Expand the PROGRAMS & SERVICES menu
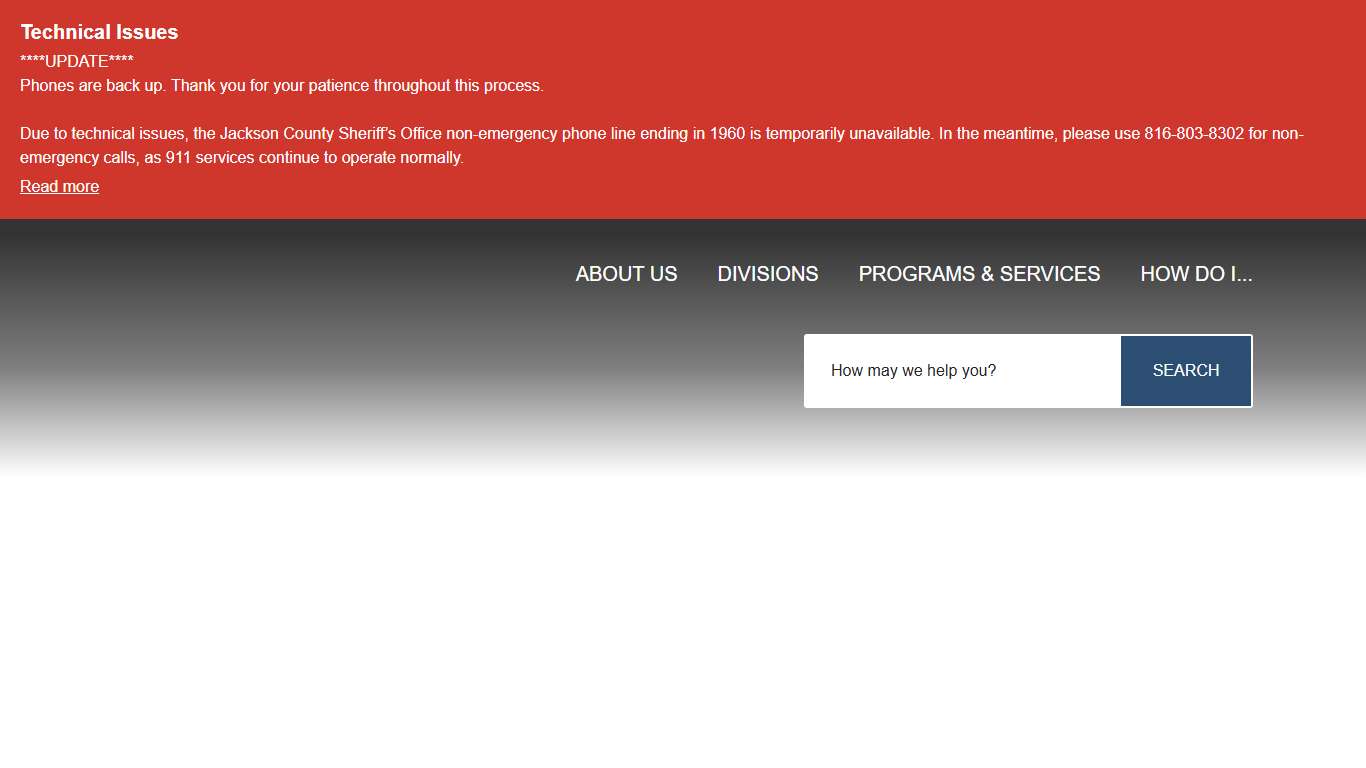1366x768 pixels. (x=979, y=274)
